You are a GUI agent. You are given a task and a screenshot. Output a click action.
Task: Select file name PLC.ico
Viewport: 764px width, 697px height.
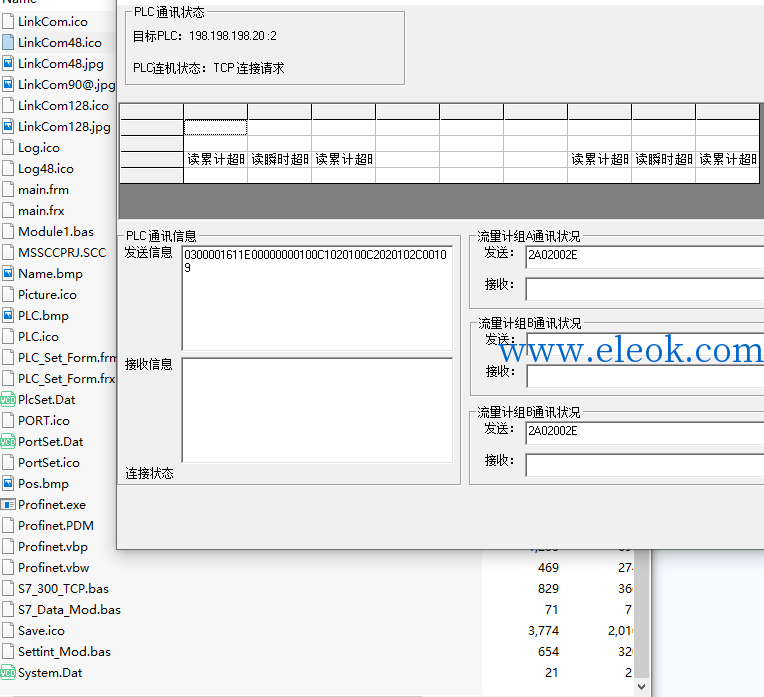[x=38, y=336]
